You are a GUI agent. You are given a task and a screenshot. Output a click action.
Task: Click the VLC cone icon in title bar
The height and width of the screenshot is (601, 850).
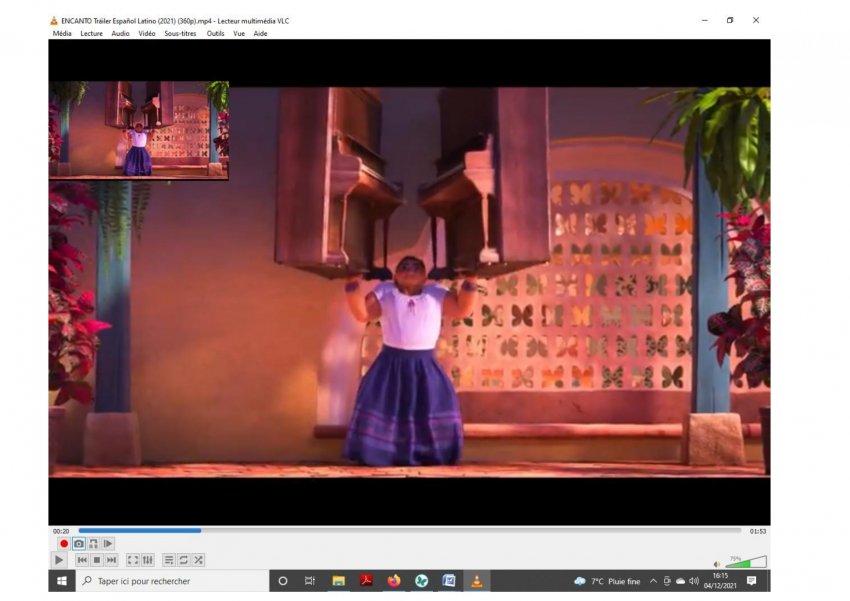tap(54, 21)
